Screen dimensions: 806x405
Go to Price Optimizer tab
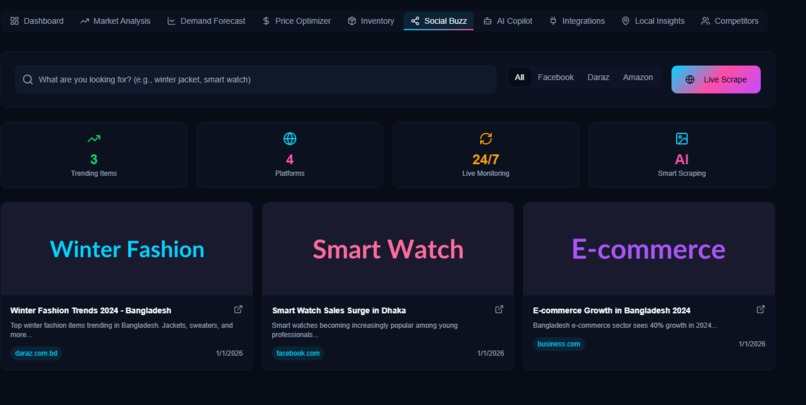coord(296,21)
